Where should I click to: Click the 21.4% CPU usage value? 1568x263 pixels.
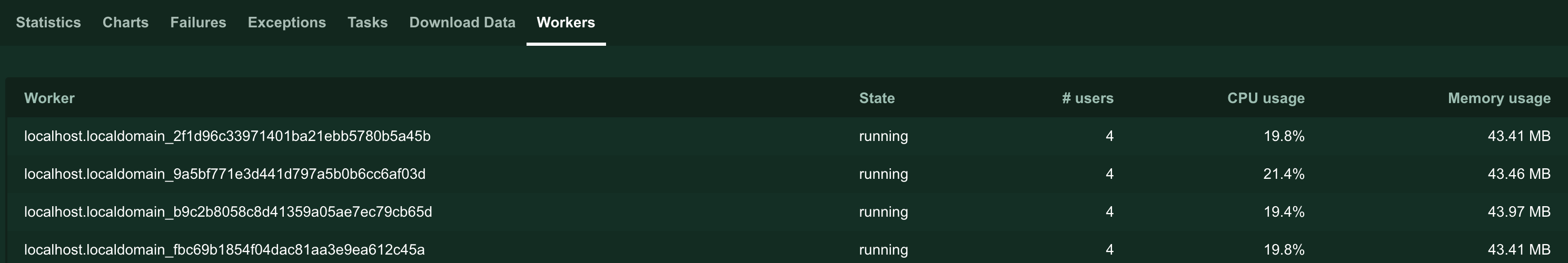point(1284,174)
